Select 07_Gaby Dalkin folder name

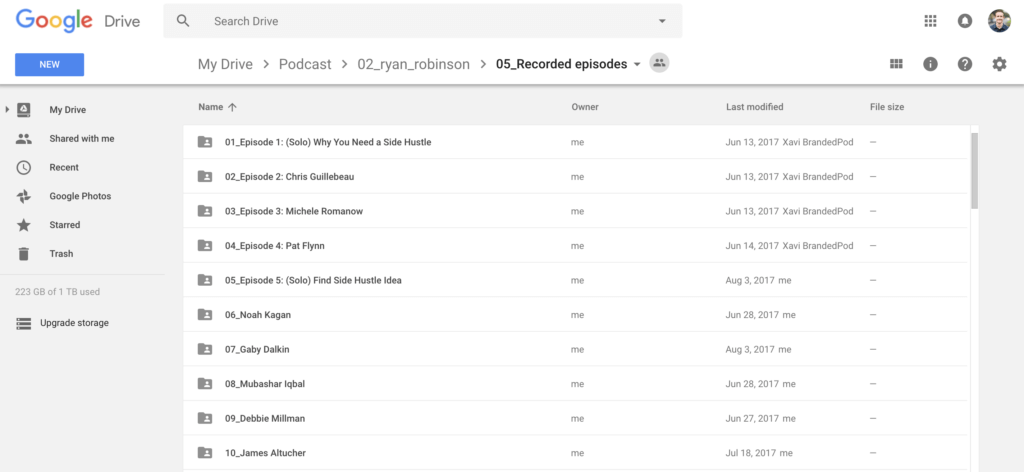[257, 349]
